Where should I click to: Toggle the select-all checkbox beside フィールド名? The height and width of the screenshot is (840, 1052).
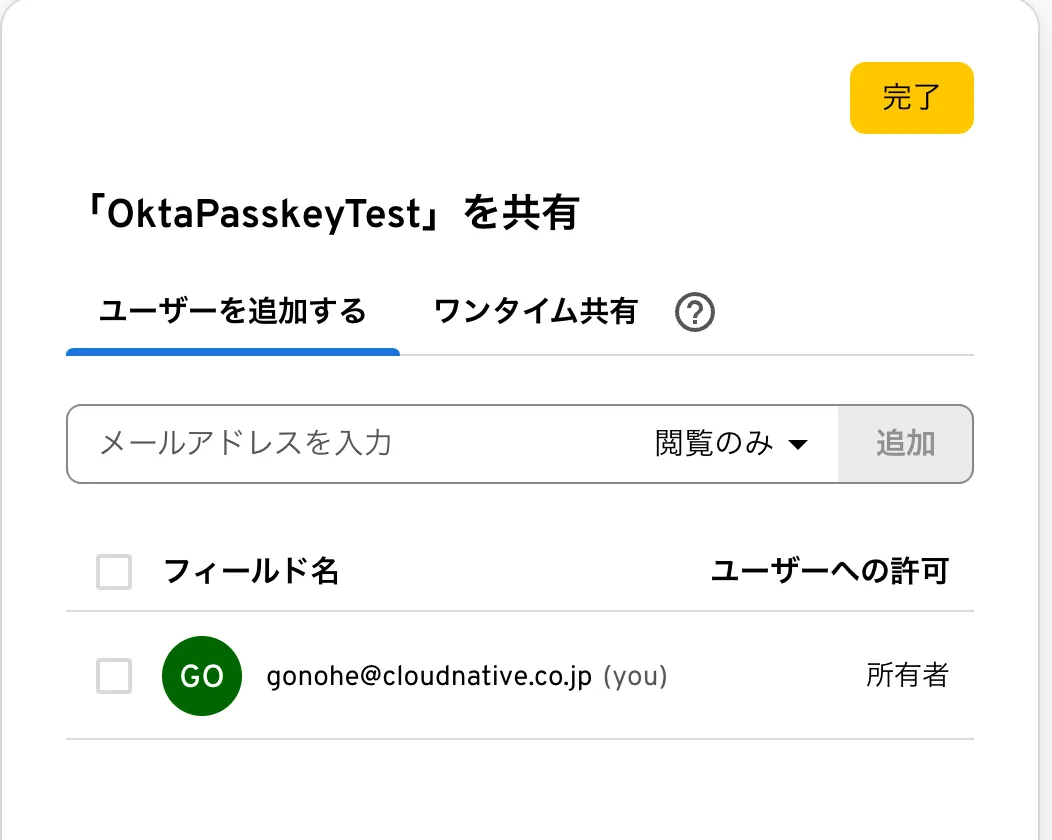click(114, 573)
